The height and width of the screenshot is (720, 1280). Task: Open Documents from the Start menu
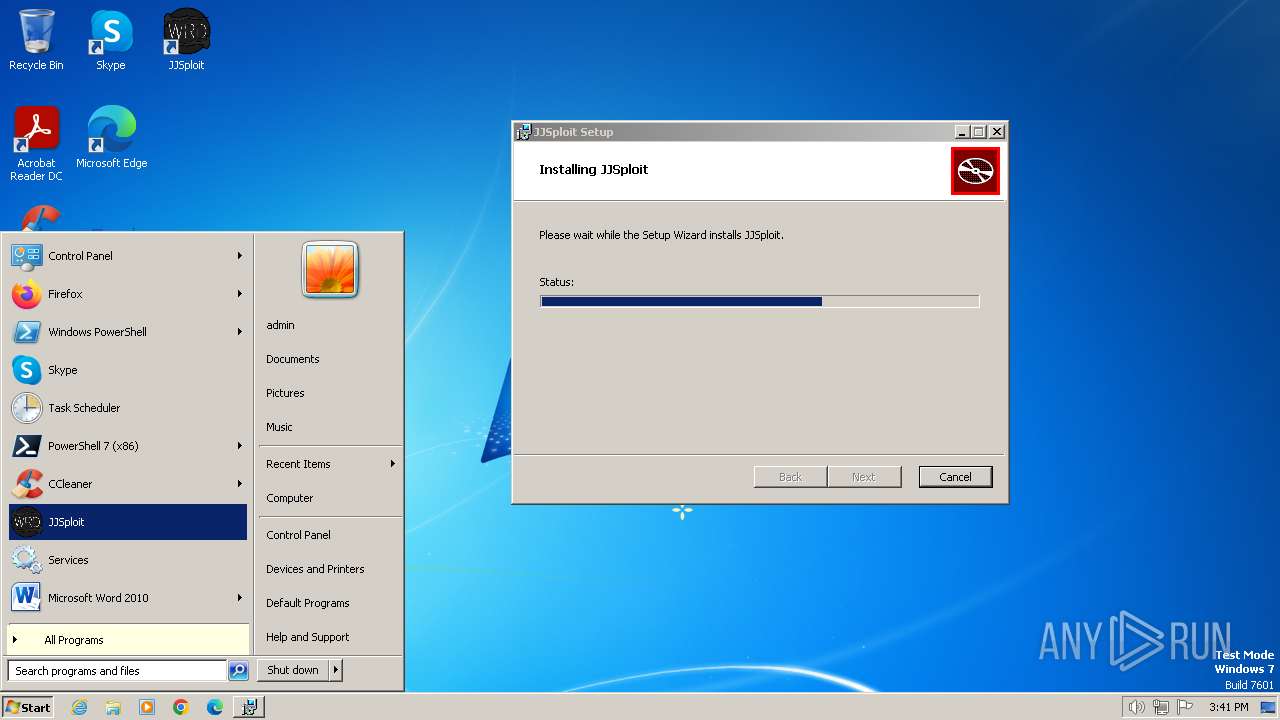pos(292,359)
